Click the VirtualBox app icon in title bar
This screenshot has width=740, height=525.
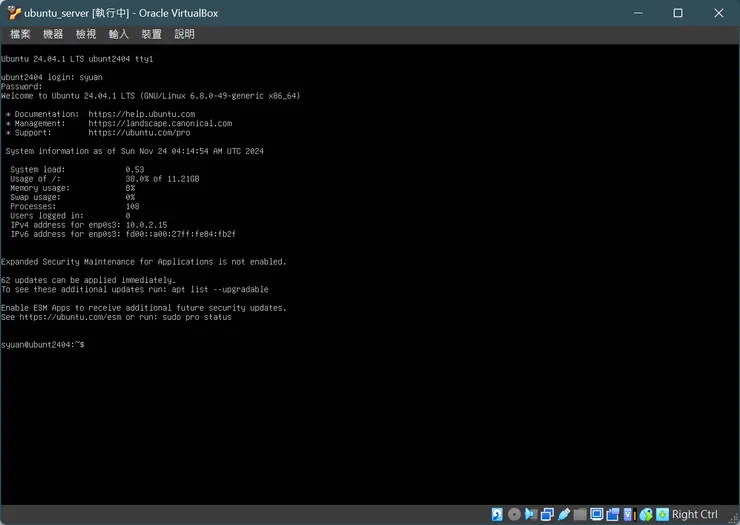pyautogui.click(x=14, y=13)
